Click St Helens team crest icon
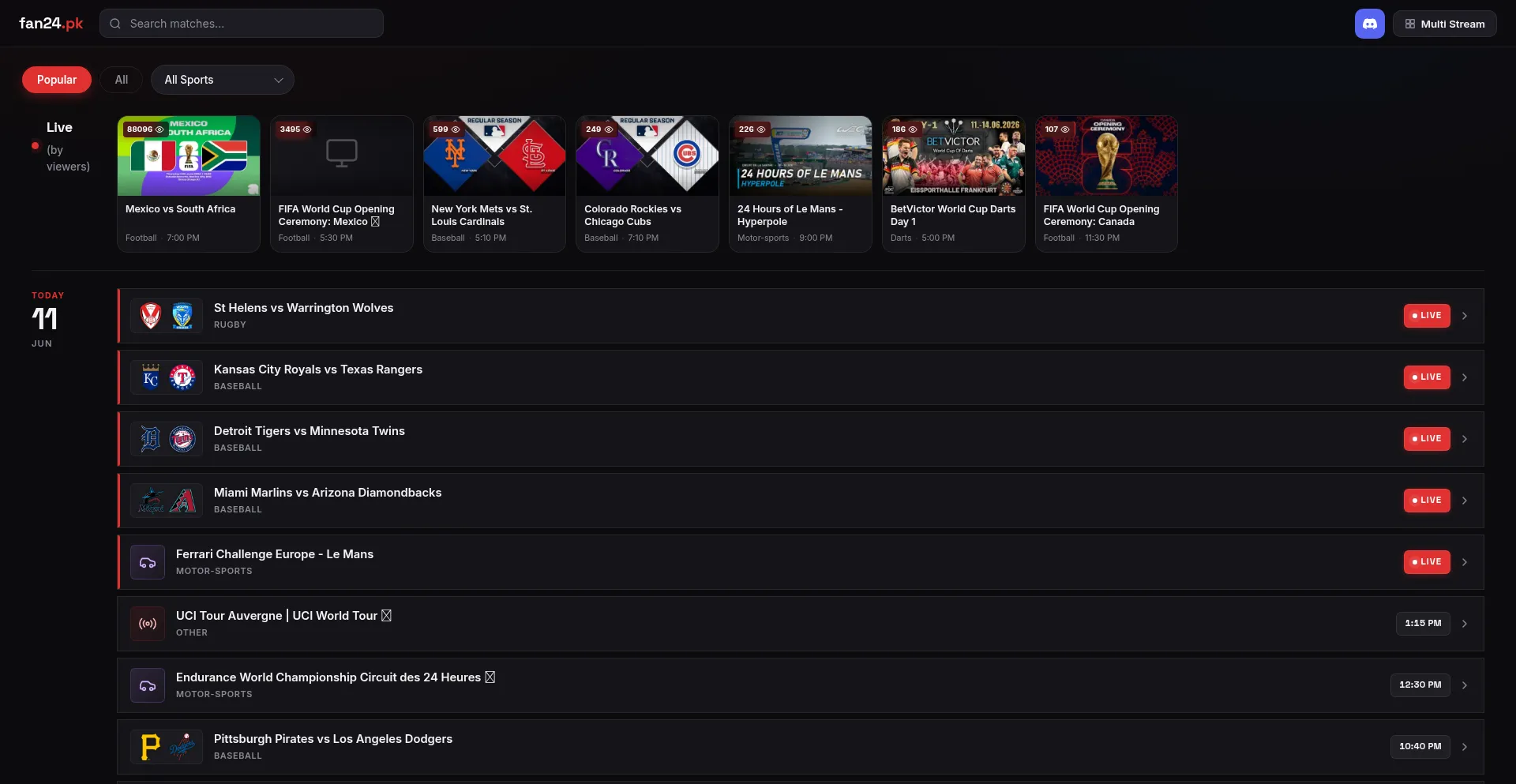1516x784 pixels. (151, 316)
